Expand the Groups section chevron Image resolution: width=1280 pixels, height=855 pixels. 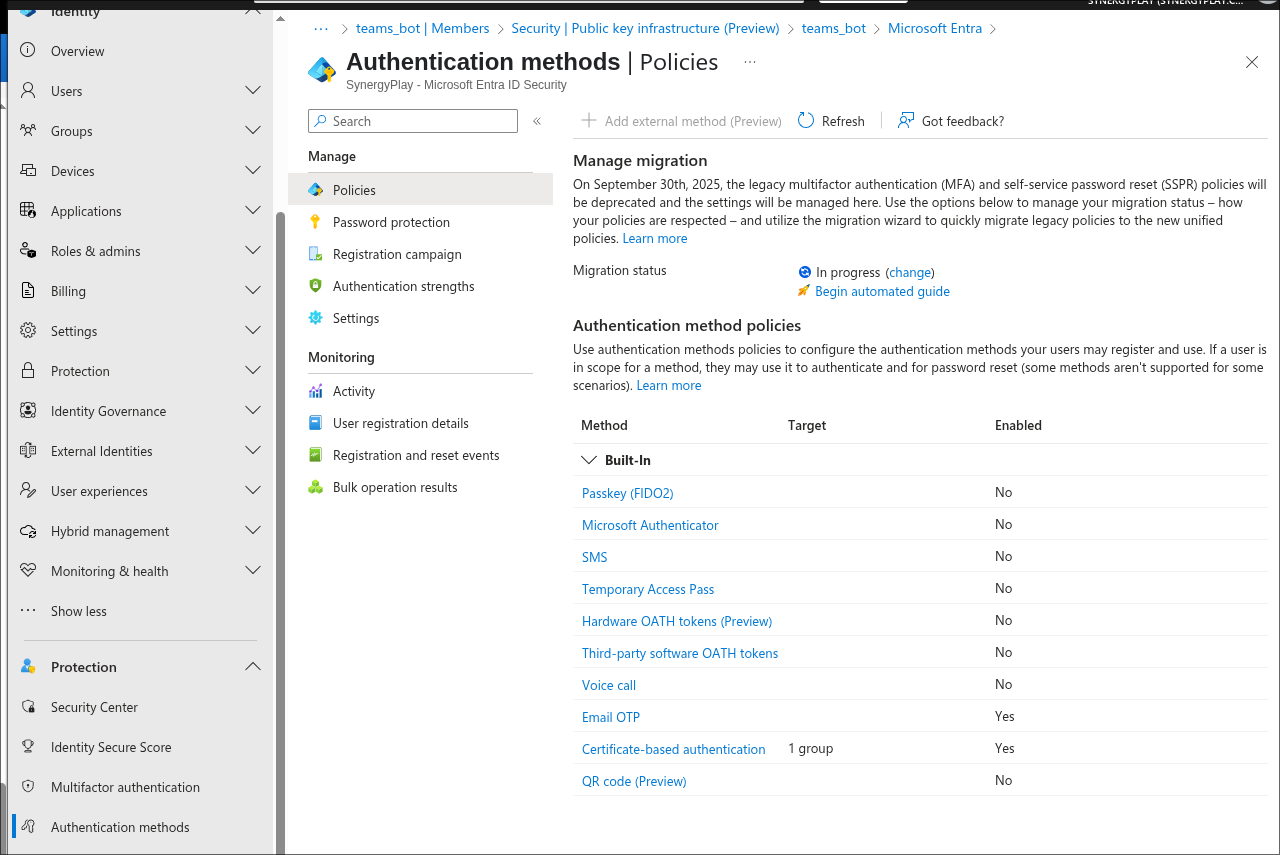pyautogui.click(x=253, y=130)
